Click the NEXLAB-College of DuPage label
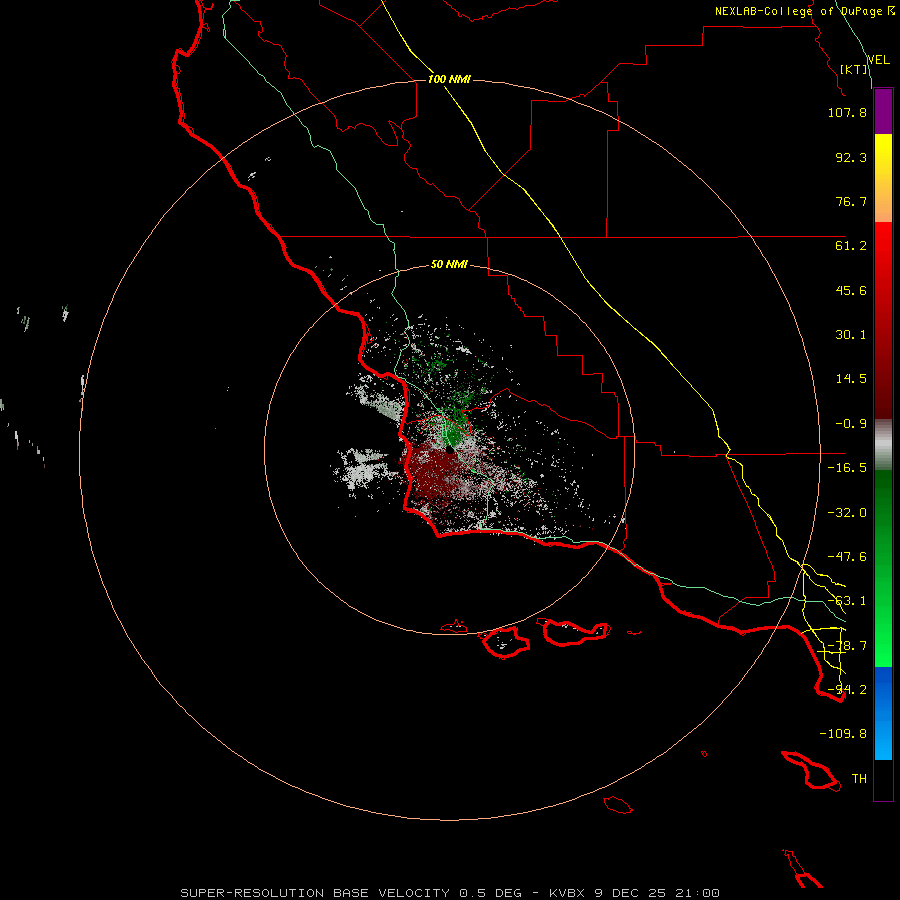Viewport: 900px width, 900px height. point(804,11)
